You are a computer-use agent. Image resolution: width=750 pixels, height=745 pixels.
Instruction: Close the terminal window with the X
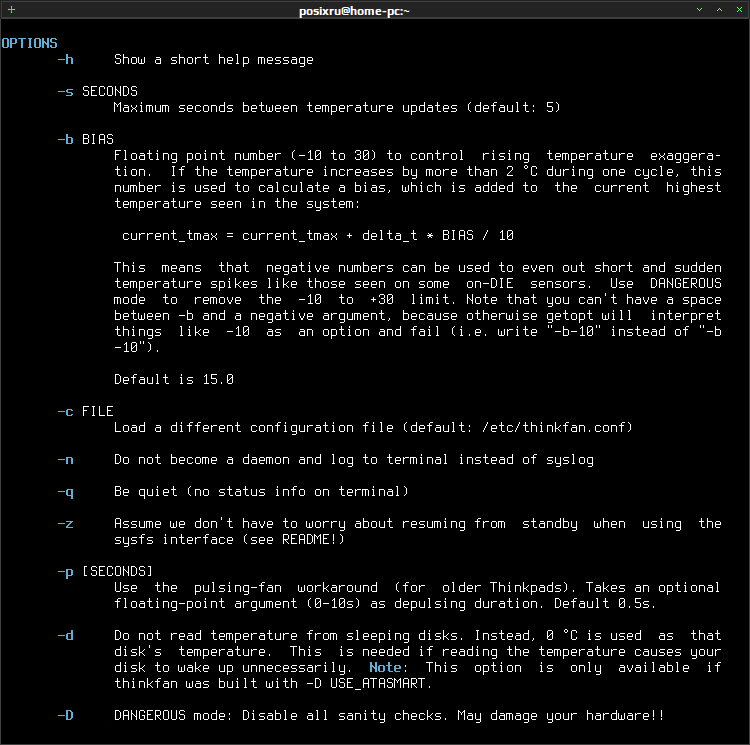(x=739, y=10)
